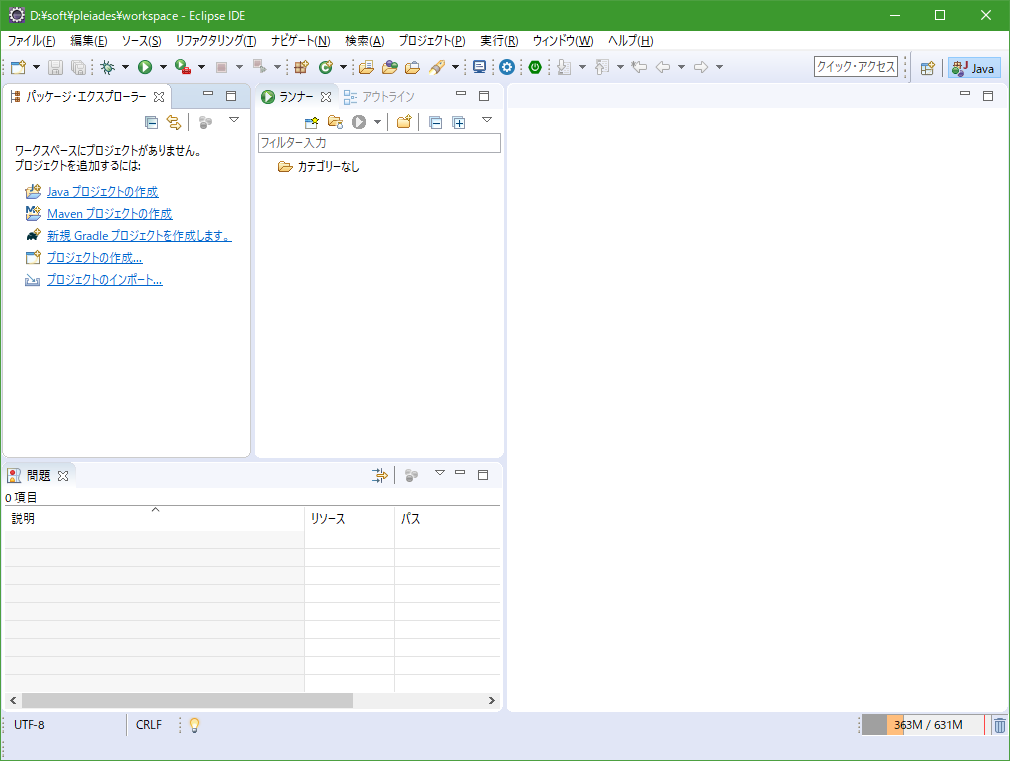
Task: Select the Java perspective button
Action: click(x=974, y=68)
